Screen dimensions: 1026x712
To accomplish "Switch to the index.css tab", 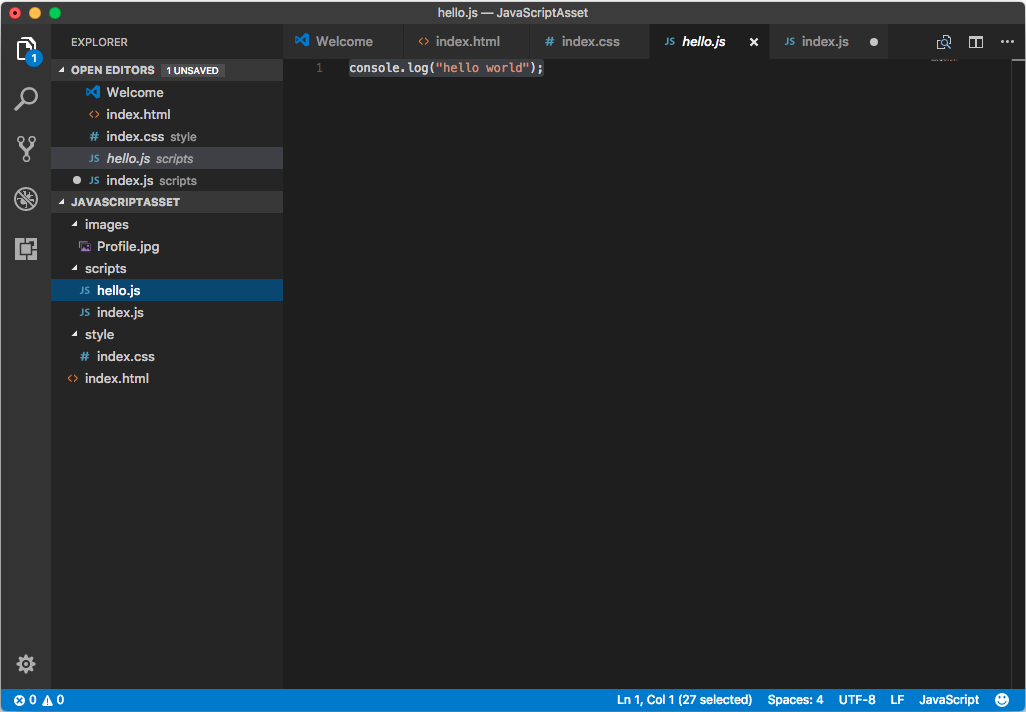I will coord(590,41).
